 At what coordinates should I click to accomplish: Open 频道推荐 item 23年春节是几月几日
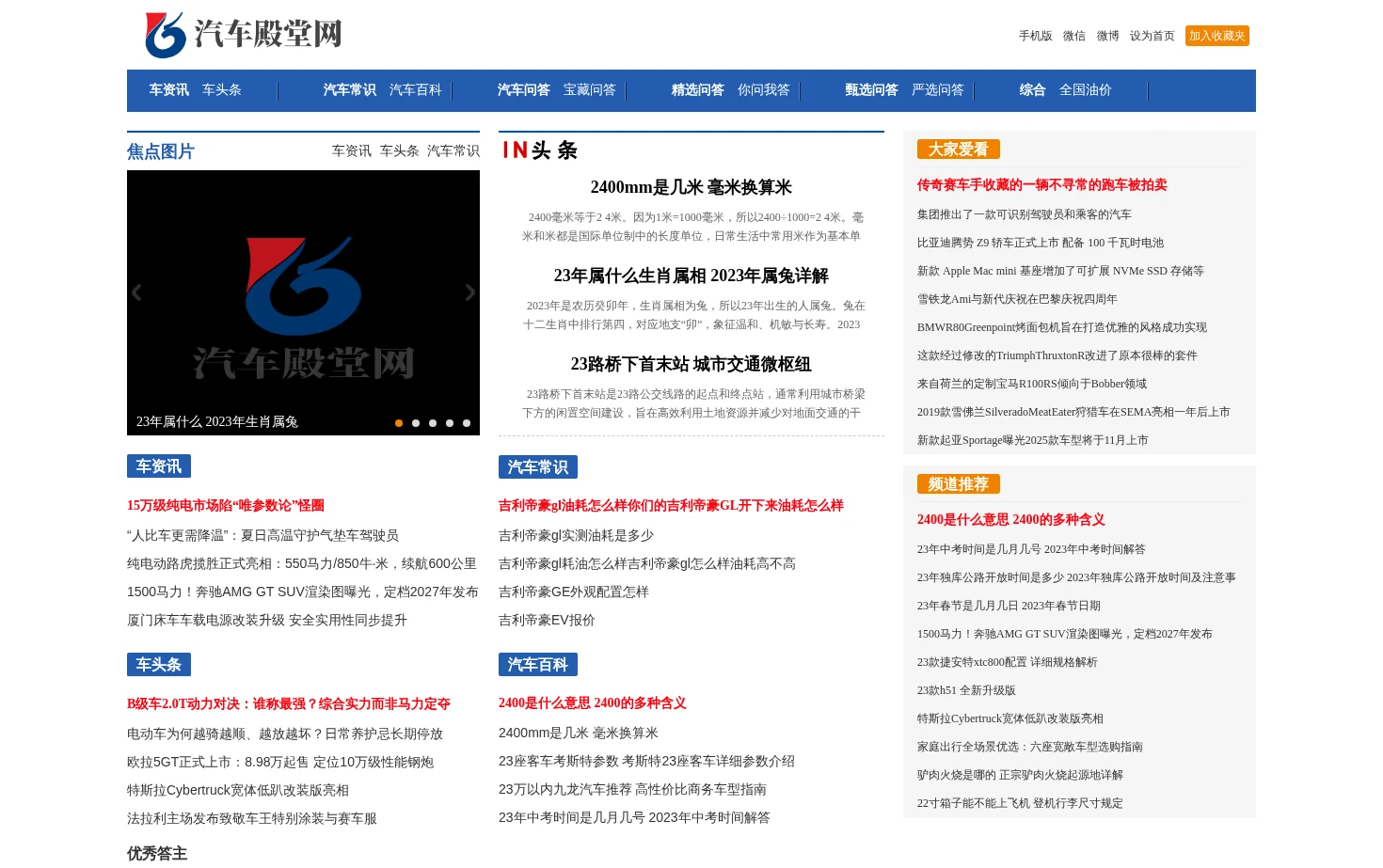pos(1009,606)
